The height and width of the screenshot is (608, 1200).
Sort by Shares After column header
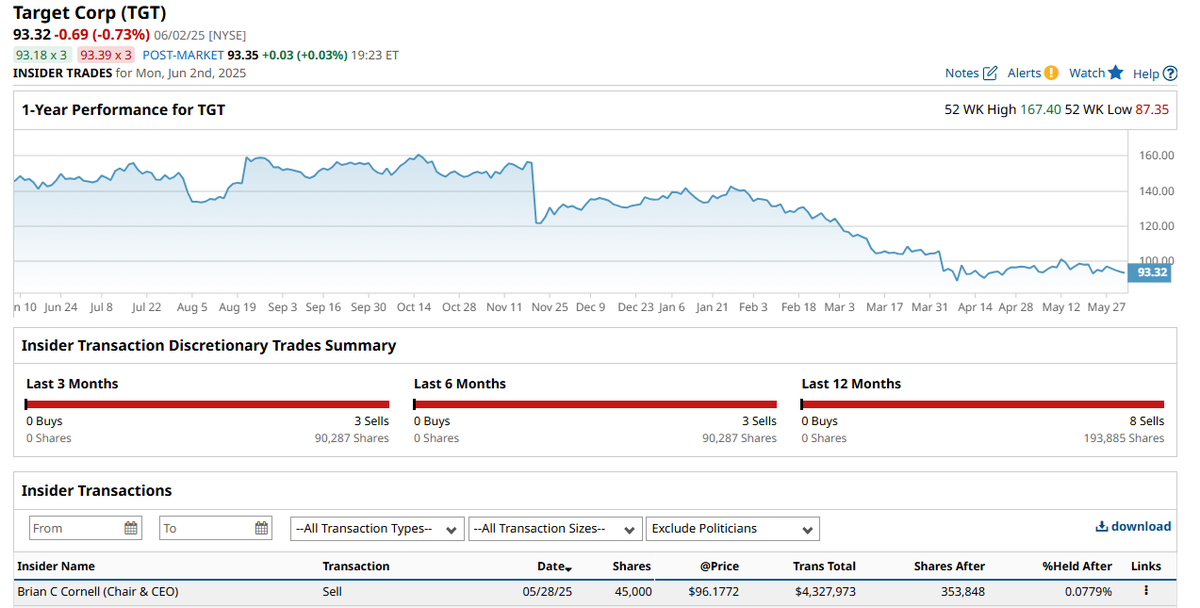tap(949, 566)
